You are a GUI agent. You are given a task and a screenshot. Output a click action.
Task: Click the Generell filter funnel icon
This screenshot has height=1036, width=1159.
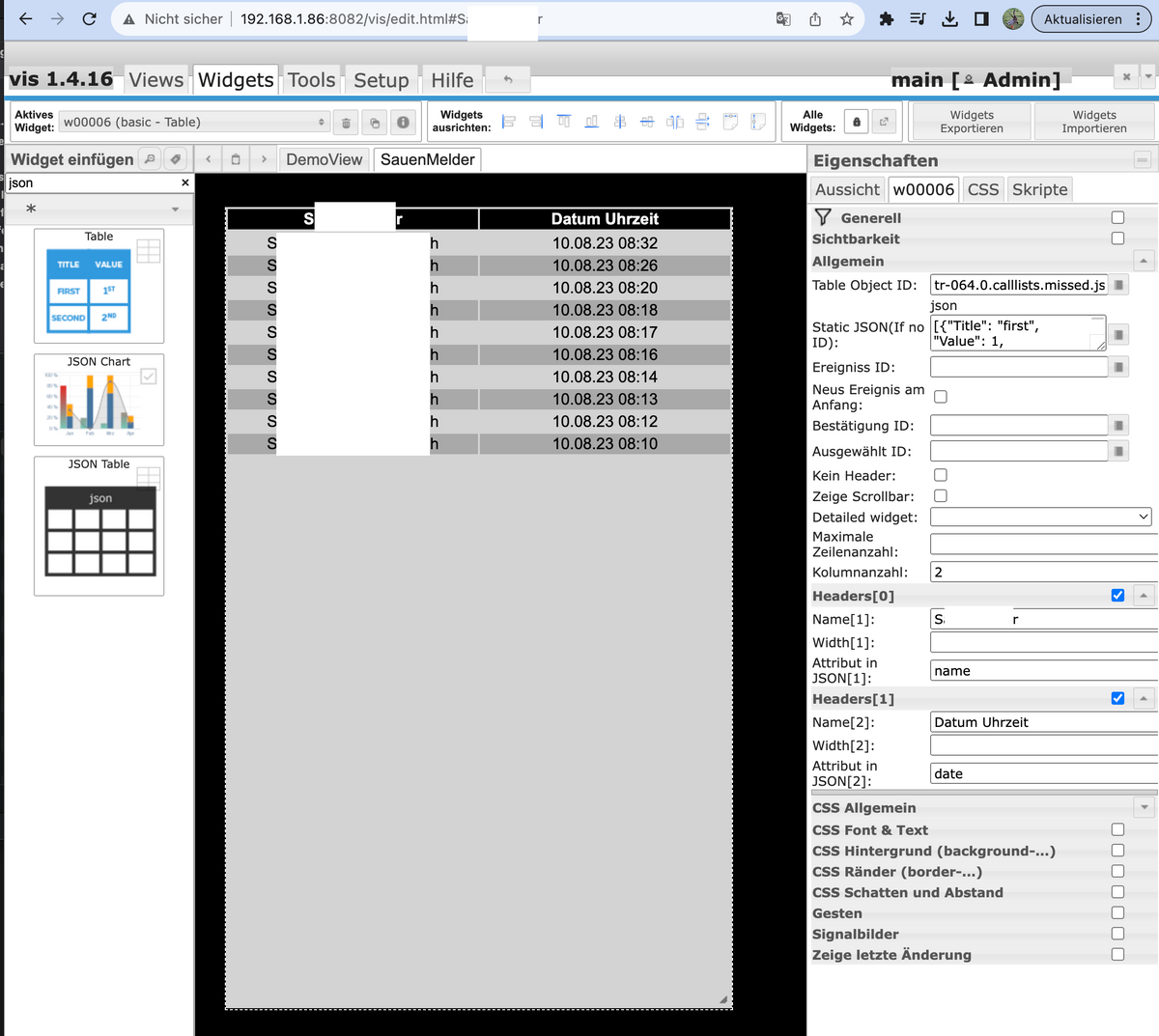(x=823, y=217)
